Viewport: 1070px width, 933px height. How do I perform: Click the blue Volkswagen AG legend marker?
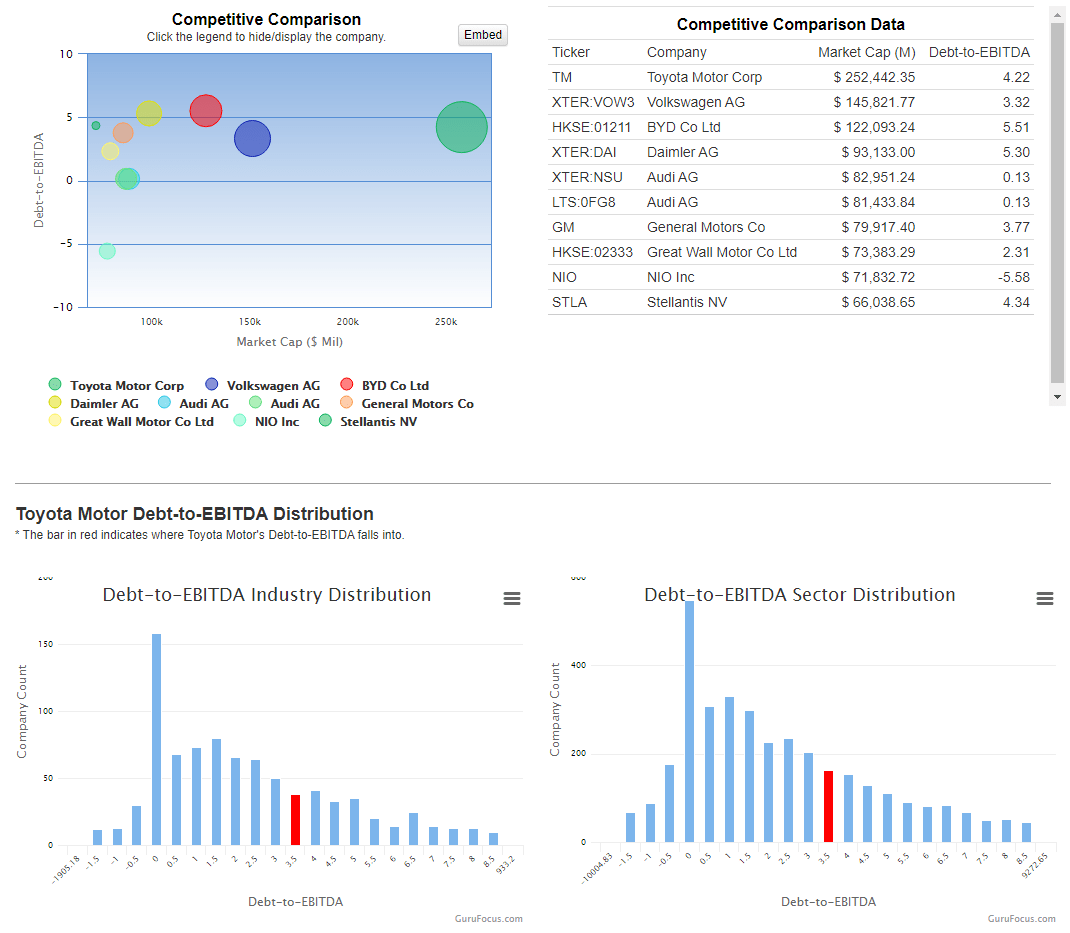click(211, 385)
